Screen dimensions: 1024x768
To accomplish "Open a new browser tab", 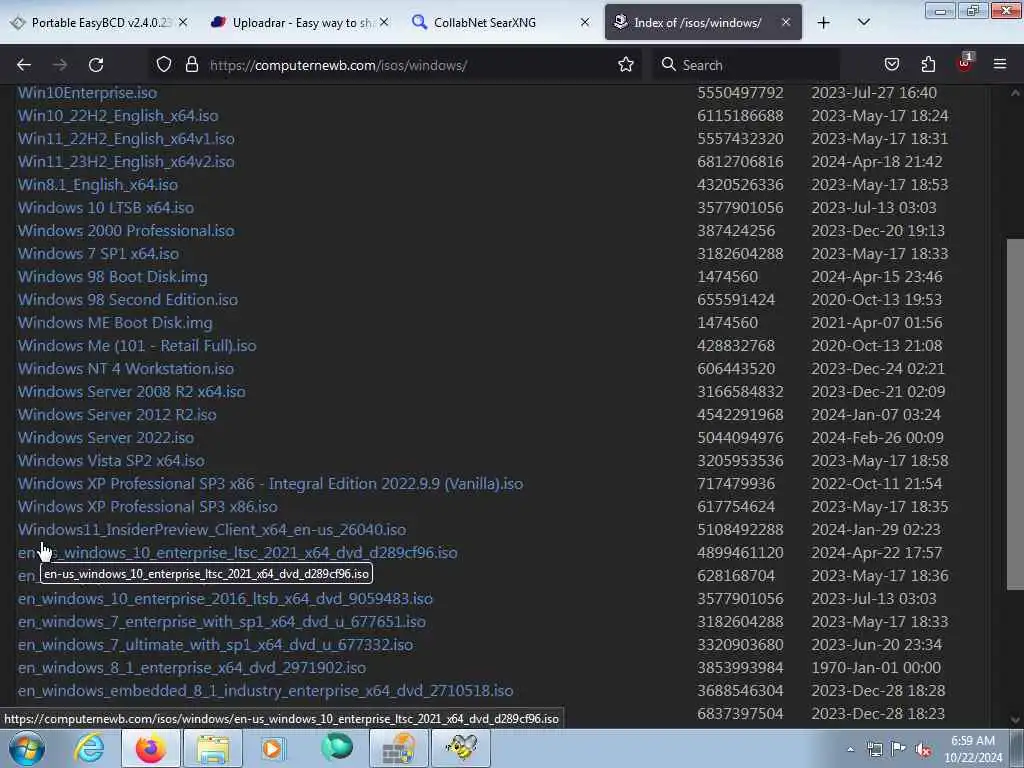I will [824, 23].
